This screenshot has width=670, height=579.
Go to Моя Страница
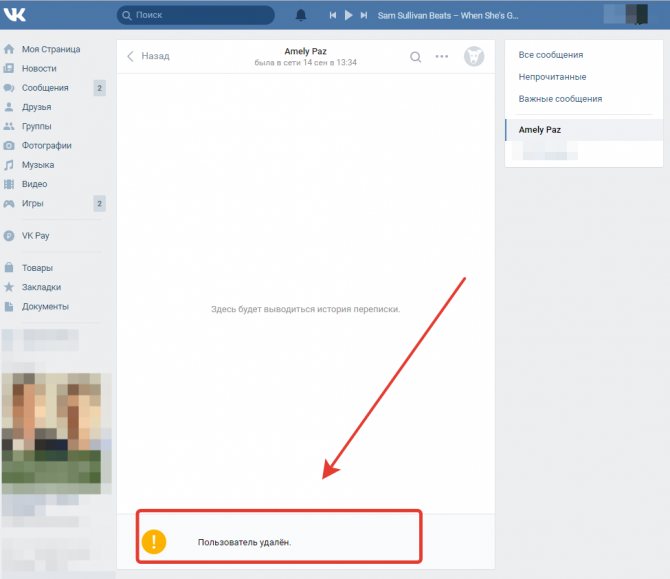[51, 49]
